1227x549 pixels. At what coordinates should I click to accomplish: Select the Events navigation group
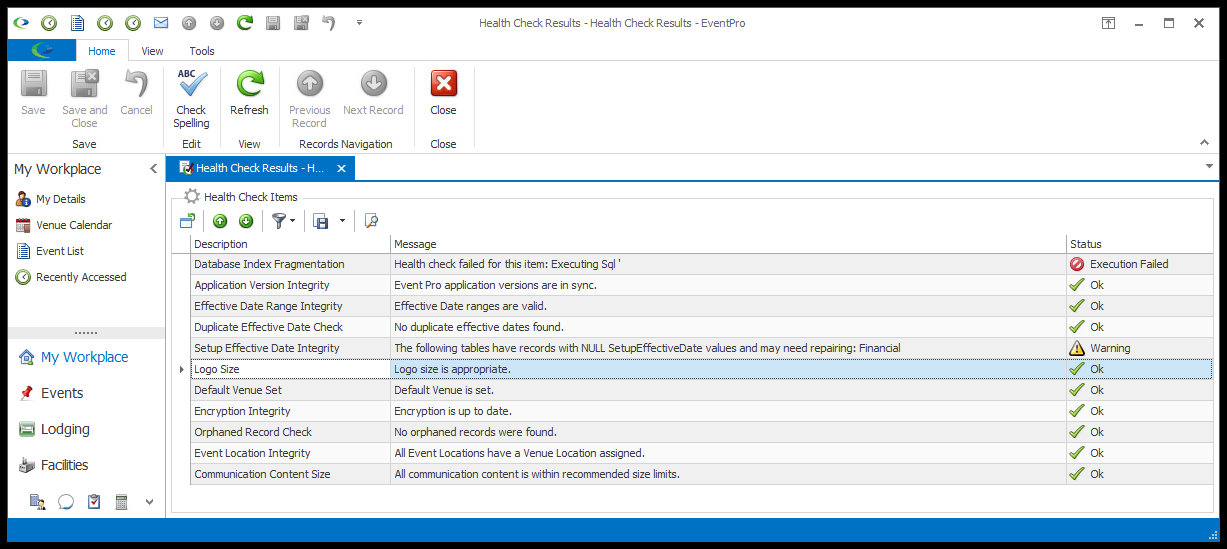pyautogui.click(x=86, y=393)
